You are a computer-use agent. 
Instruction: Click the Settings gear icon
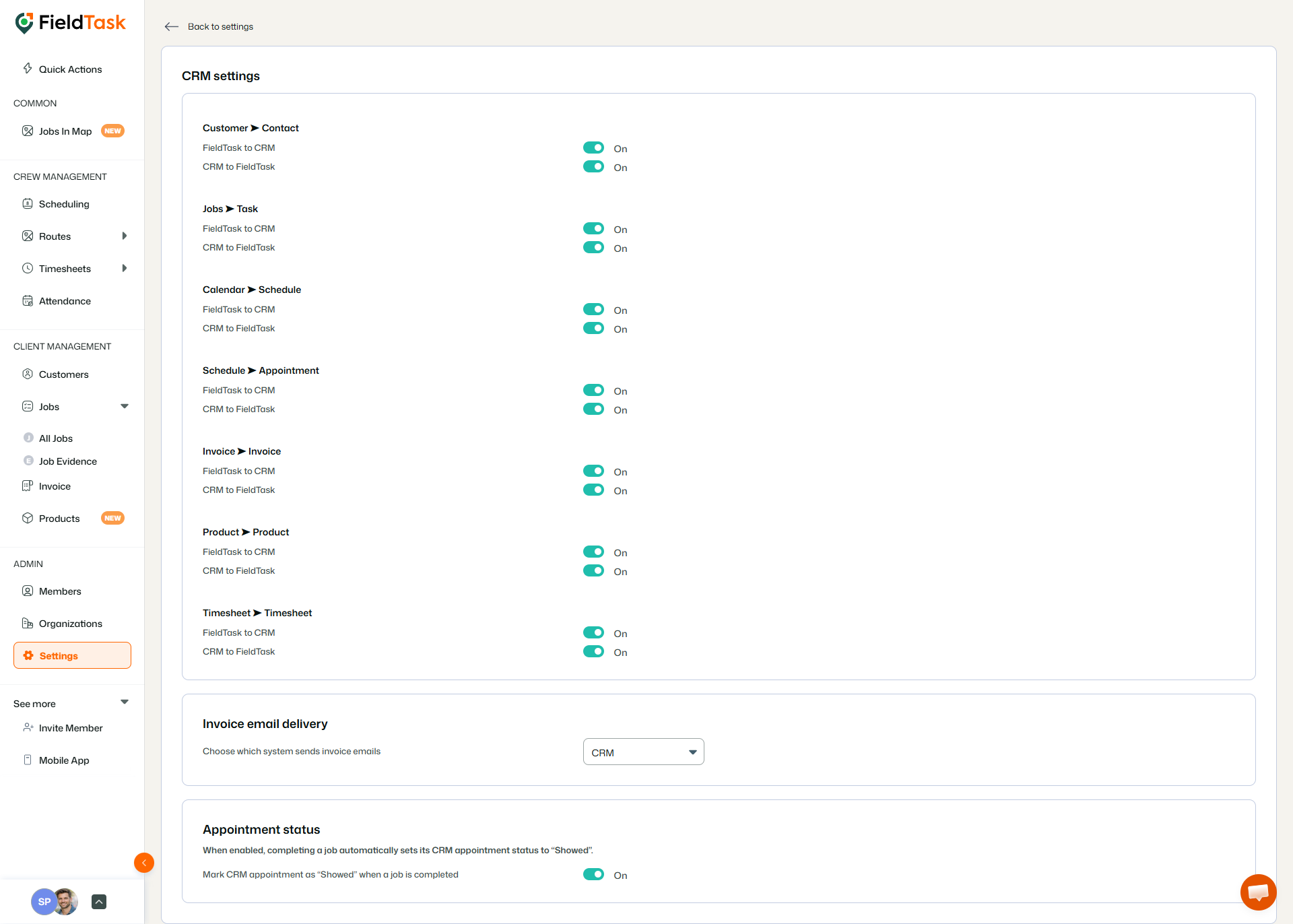coord(28,655)
